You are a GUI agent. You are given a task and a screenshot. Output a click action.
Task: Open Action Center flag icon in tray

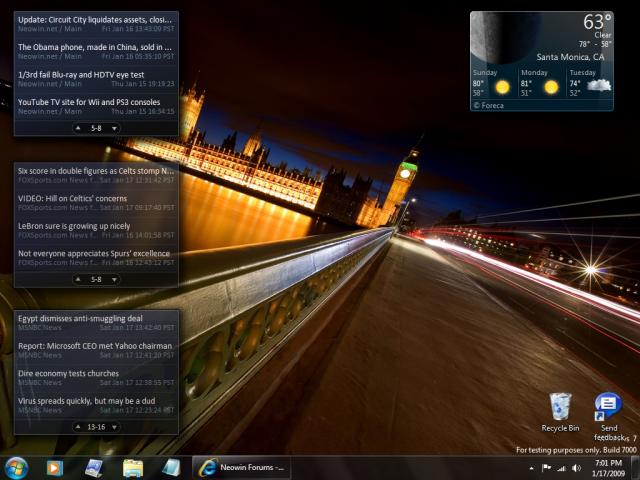click(546, 468)
